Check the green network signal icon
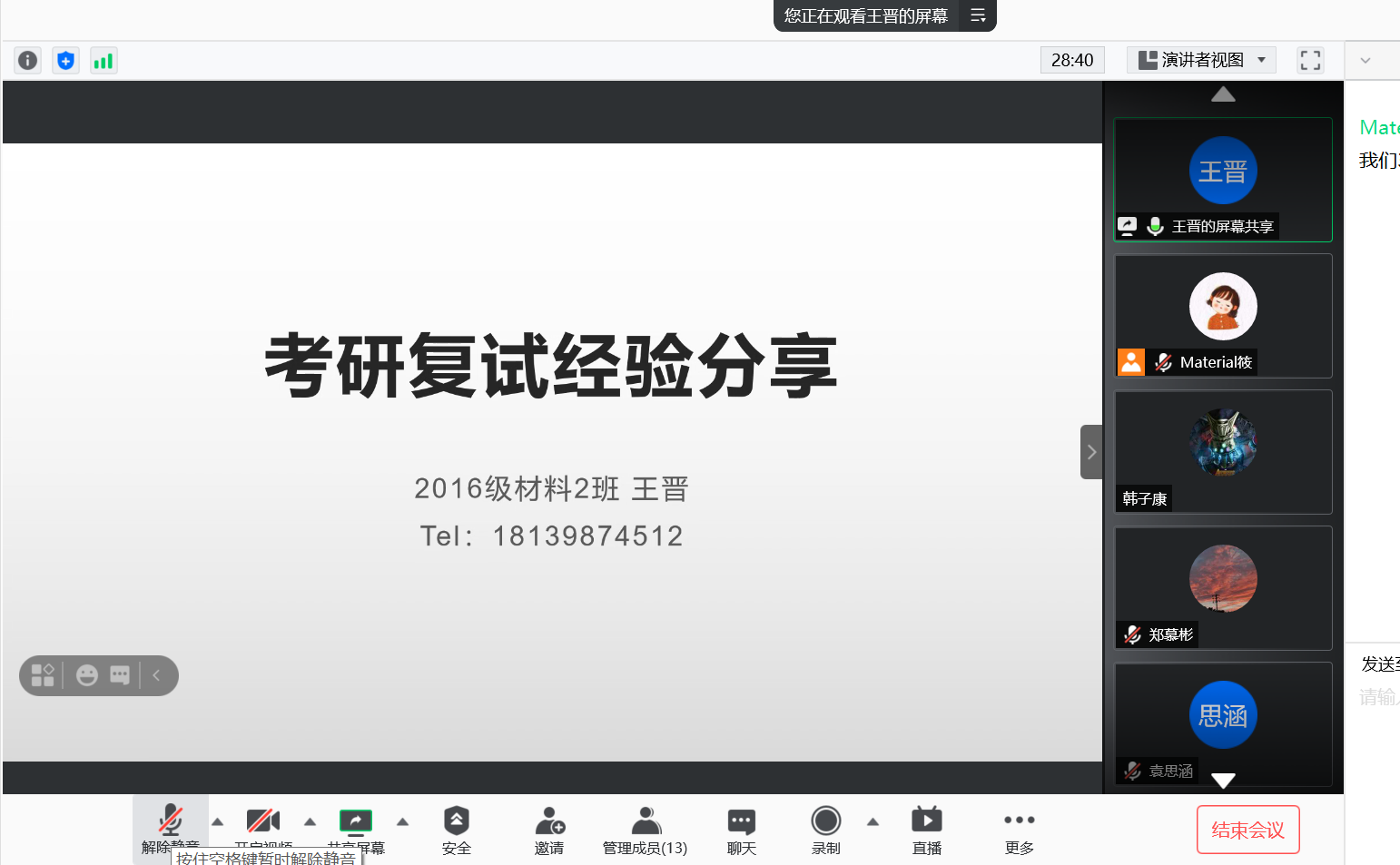Screen dimensions: 1400x865 click(x=104, y=61)
